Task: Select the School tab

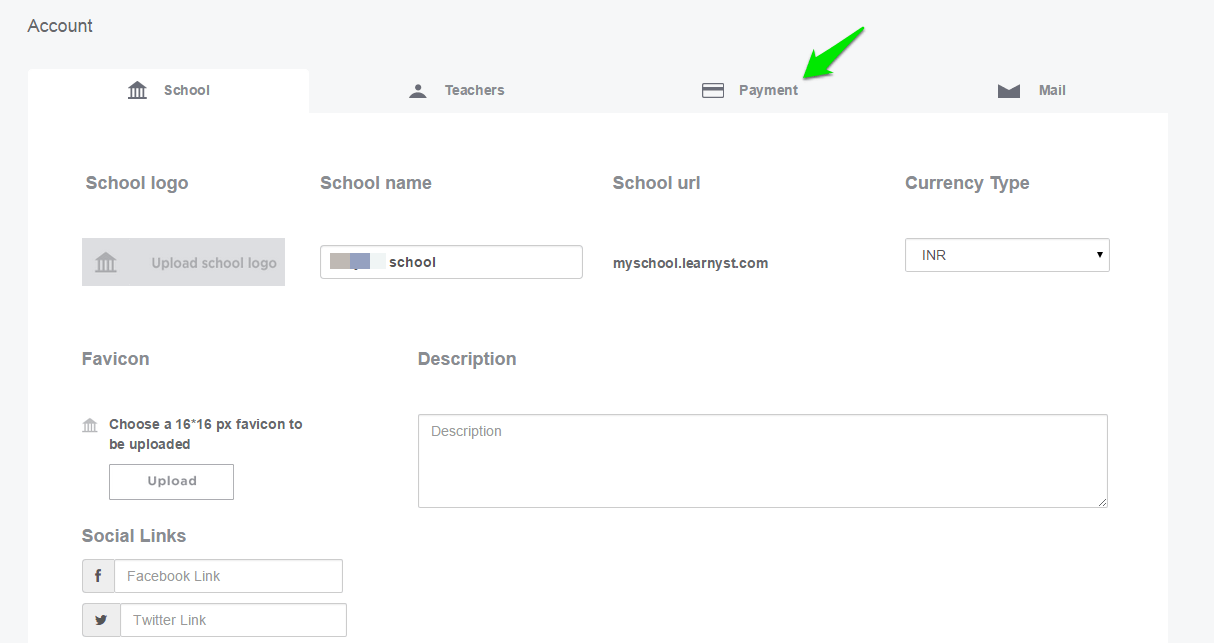Action: [x=168, y=90]
